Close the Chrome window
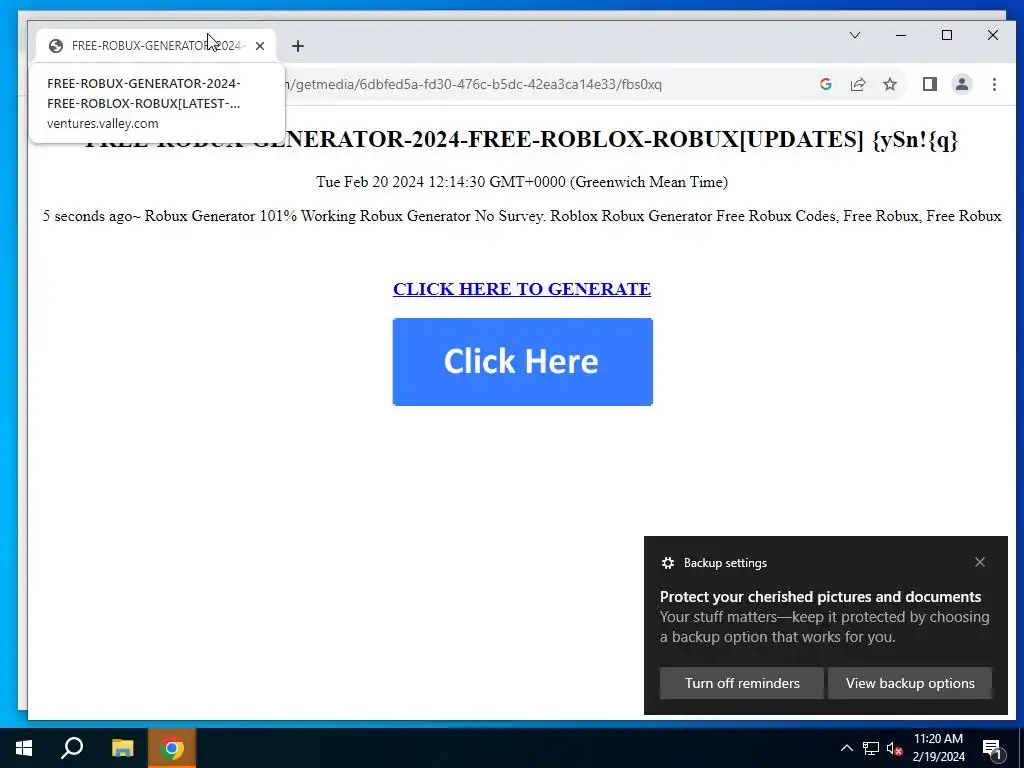 point(993,35)
